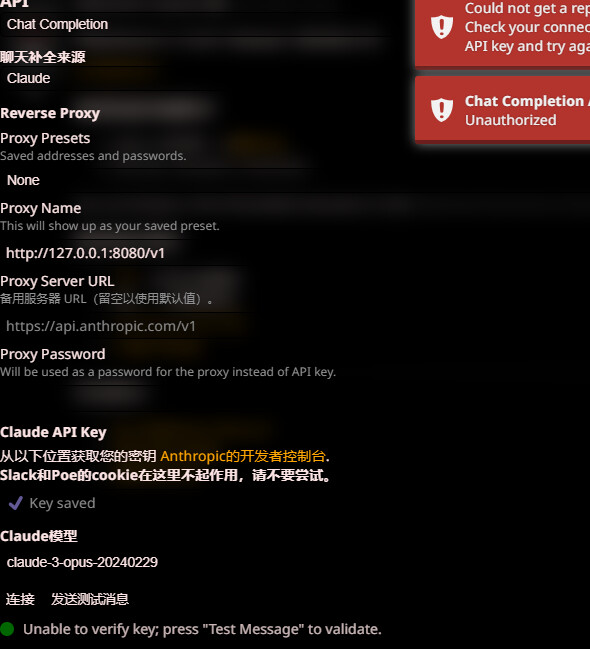The width and height of the screenshot is (590, 649).
Task: Click the Unable to verify key status text
Action: pos(202,629)
